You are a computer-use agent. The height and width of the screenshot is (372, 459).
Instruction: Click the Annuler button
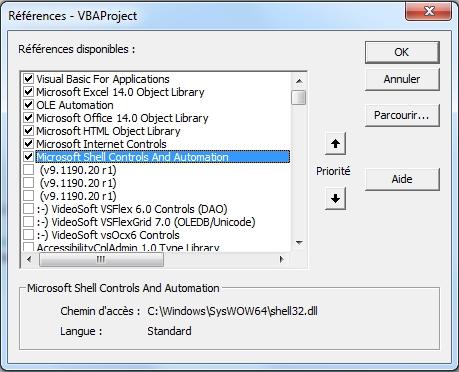(x=402, y=79)
